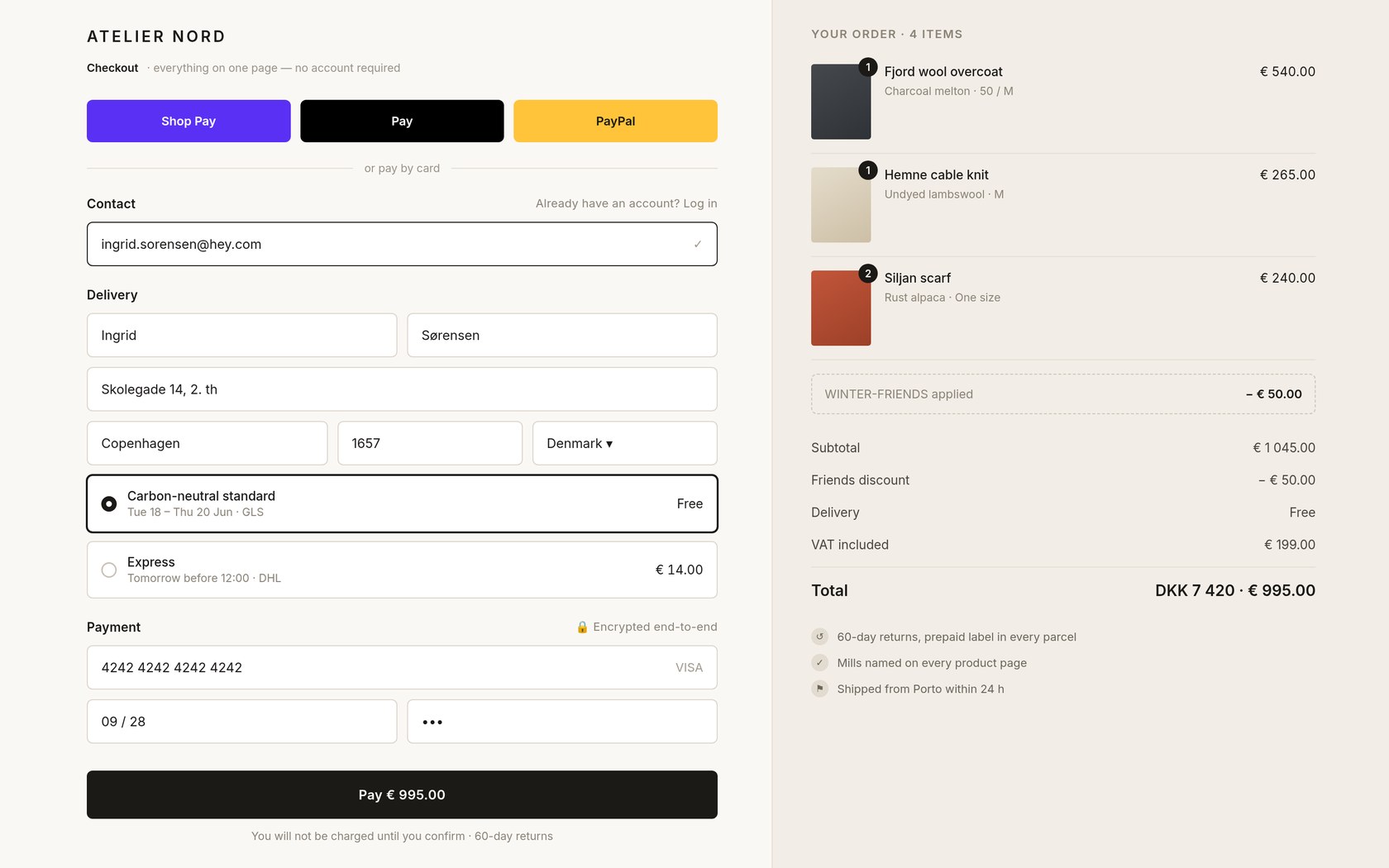Click the Subtotal amount '€ 1 045.00'
Screen dimensions: 1389x868
[1284, 447]
